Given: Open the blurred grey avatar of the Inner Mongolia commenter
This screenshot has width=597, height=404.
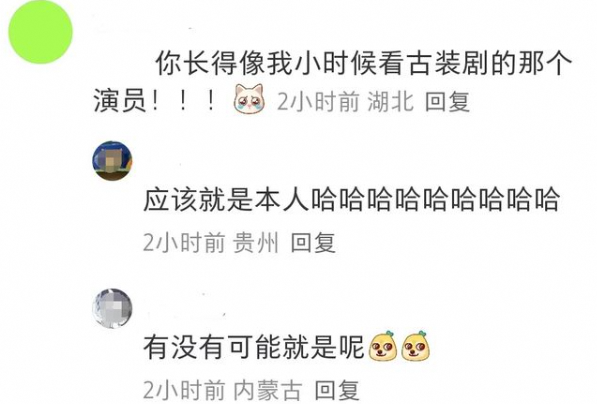Looking at the screenshot, I should 112,308.
